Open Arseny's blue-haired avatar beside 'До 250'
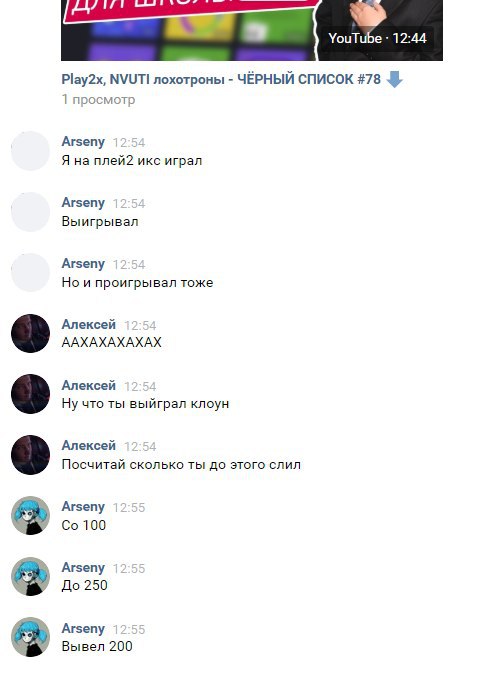499x678 pixels. pyautogui.click(x=30, y=576)
